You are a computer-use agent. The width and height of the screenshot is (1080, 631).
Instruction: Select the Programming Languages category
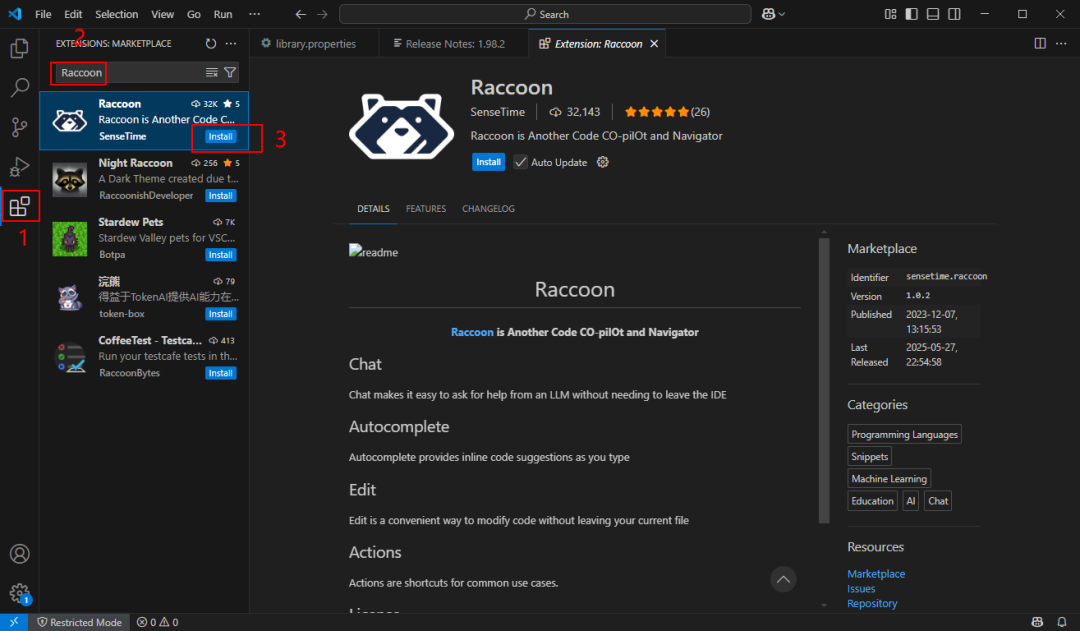point(904,435)
